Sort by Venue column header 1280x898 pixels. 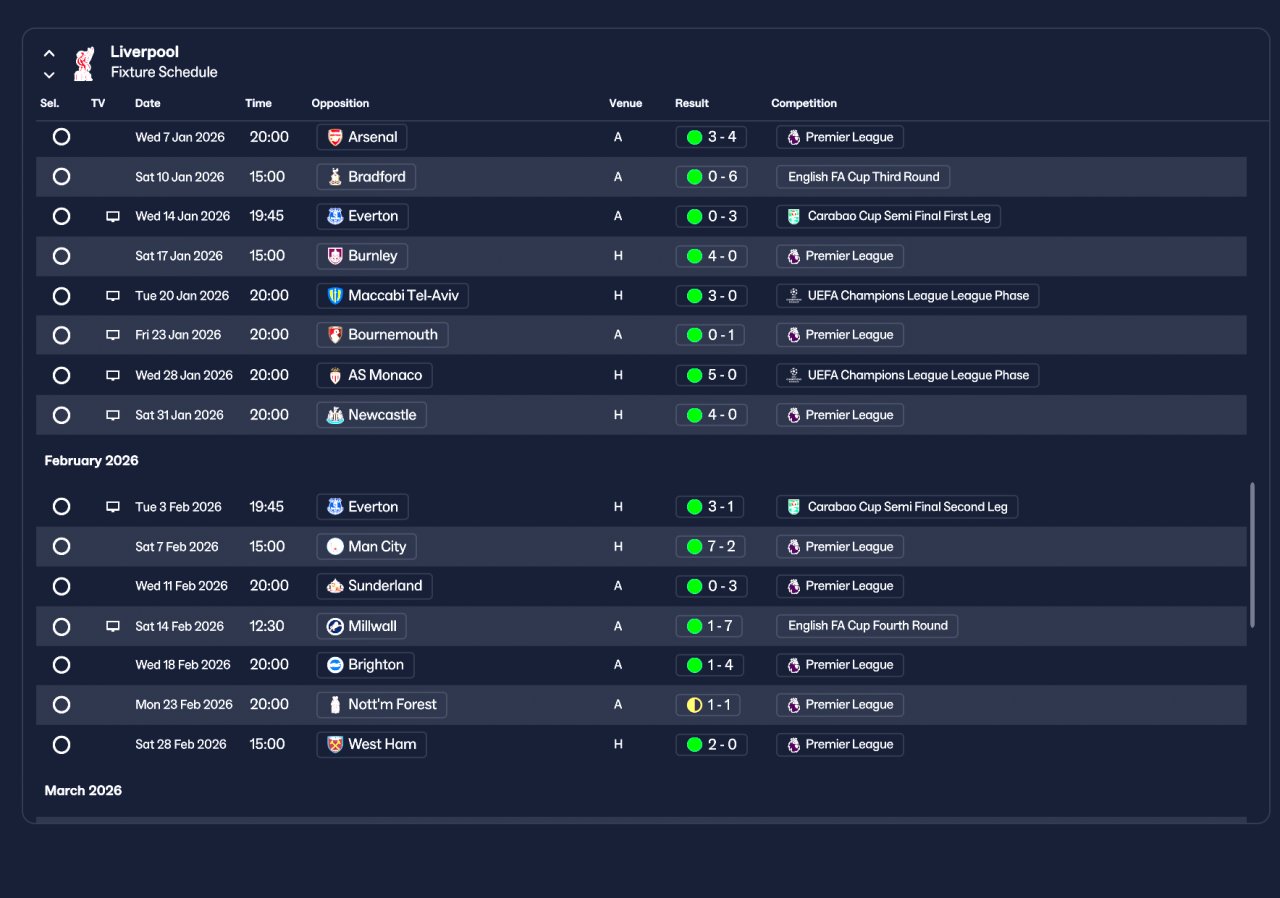tap(625, 103)
